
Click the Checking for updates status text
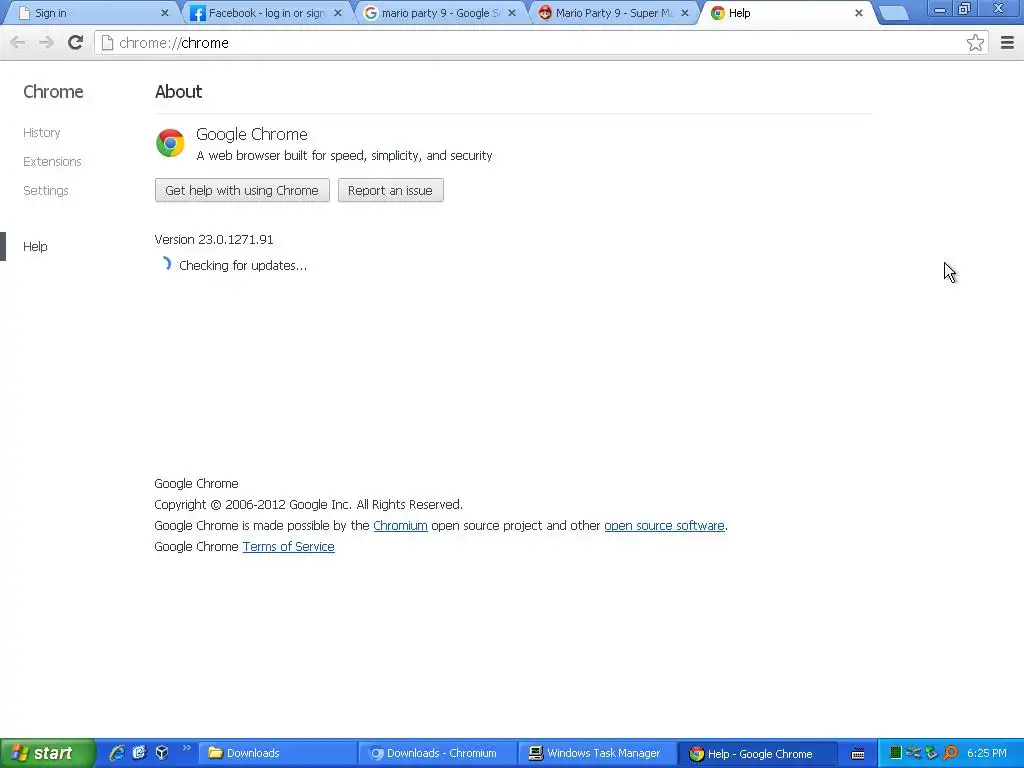click(x=243, y=266)
